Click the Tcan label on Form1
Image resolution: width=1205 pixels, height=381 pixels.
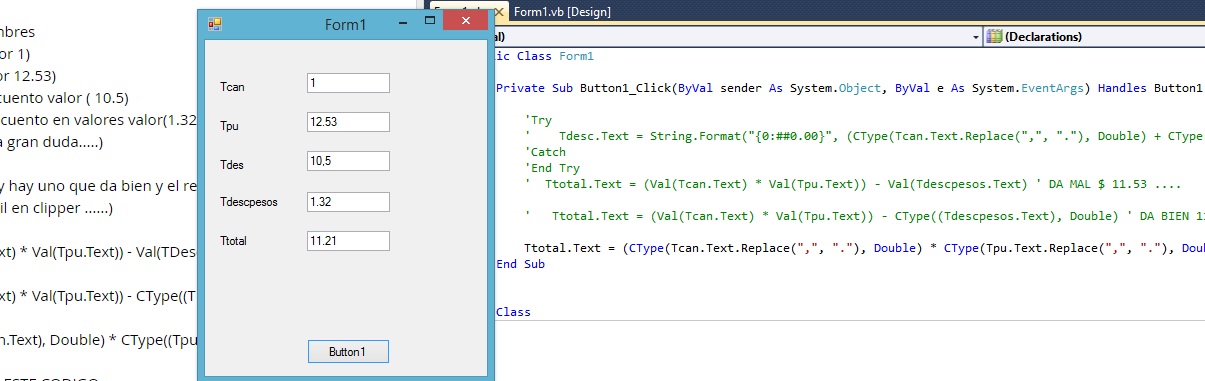[232, 87]
